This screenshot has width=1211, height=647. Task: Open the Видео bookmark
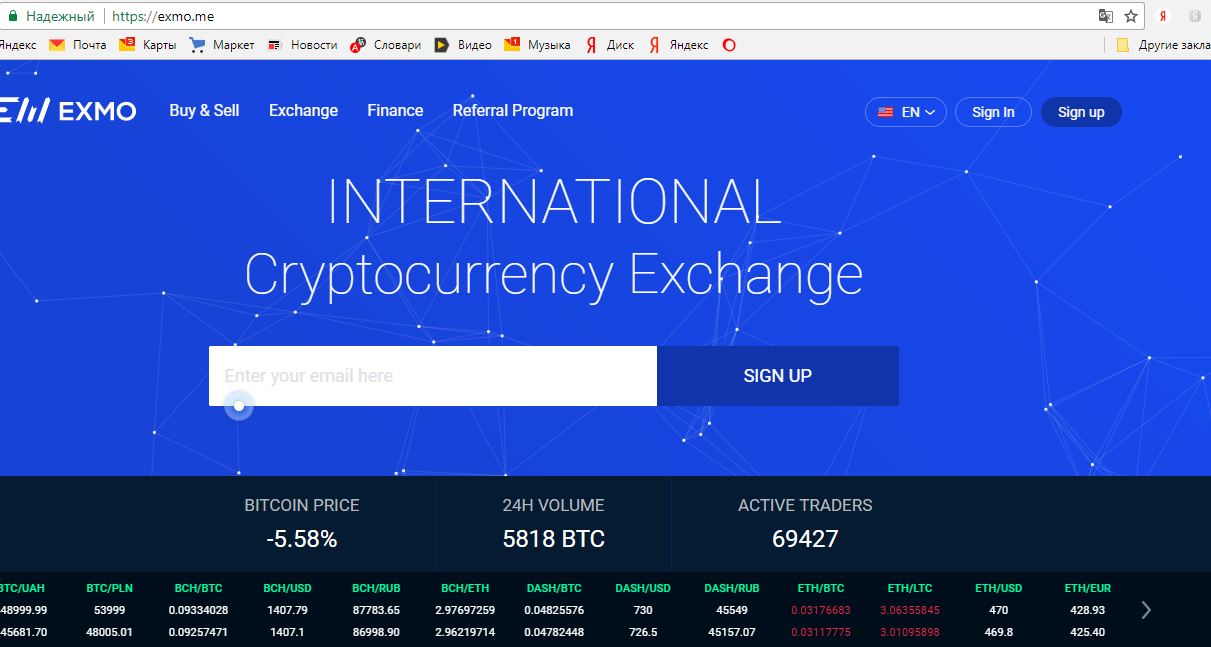pos(463,45)
